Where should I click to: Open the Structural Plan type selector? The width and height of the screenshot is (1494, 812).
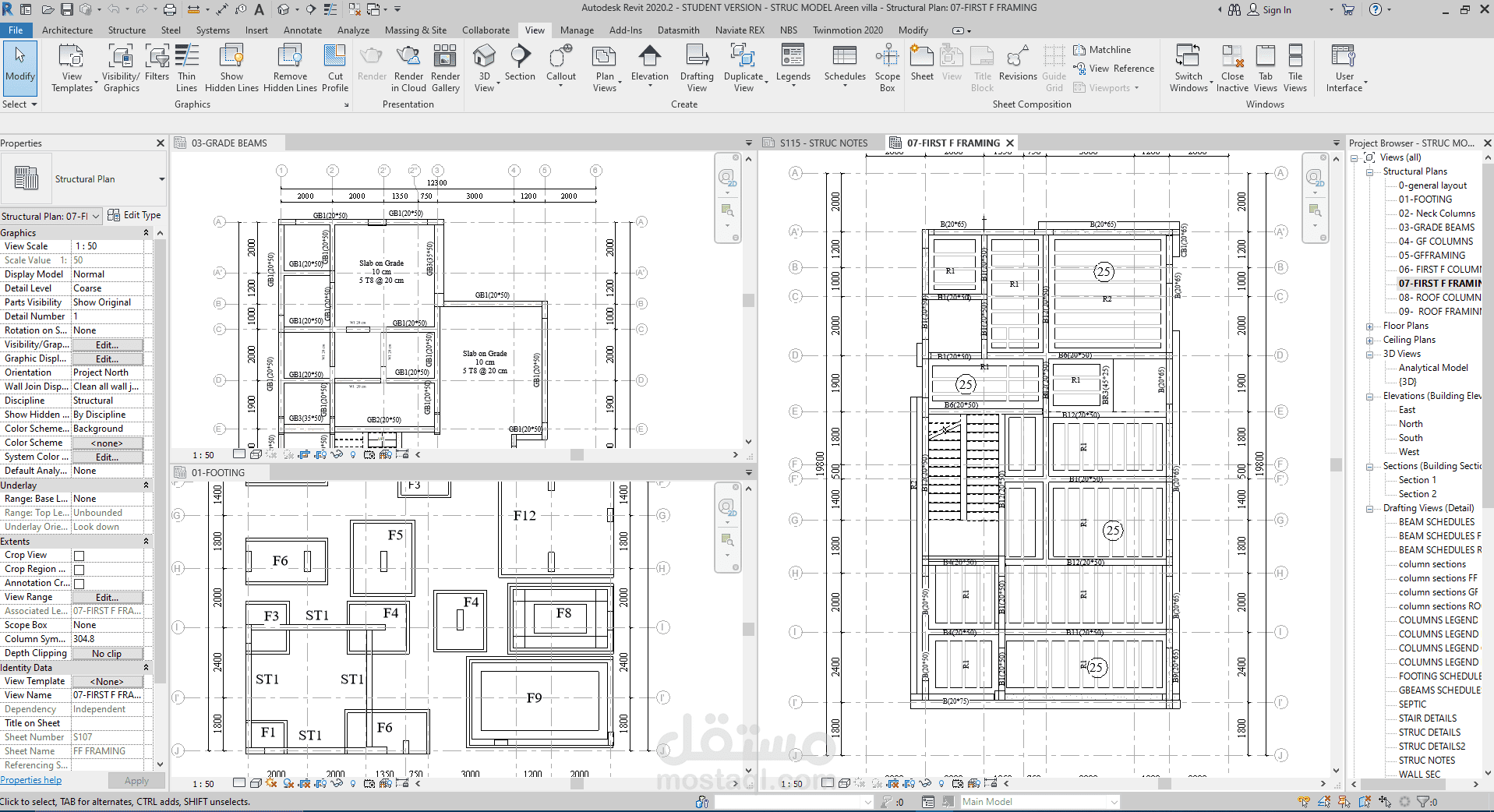(x=84, y=179)
